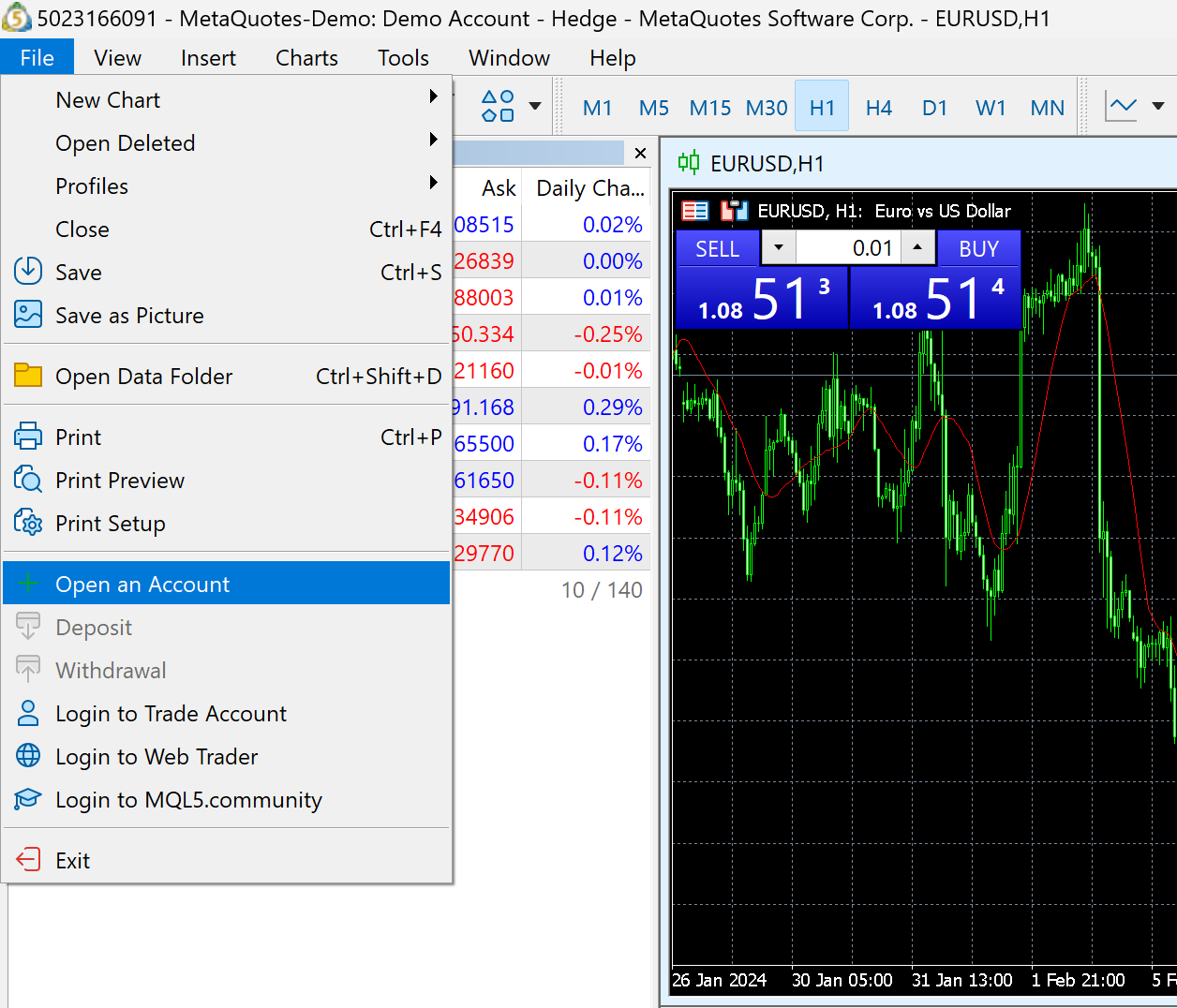Viewport: 1177px width, 1008px height.
Task: Click the Save icon in File menu
Action: click(28, 272)
